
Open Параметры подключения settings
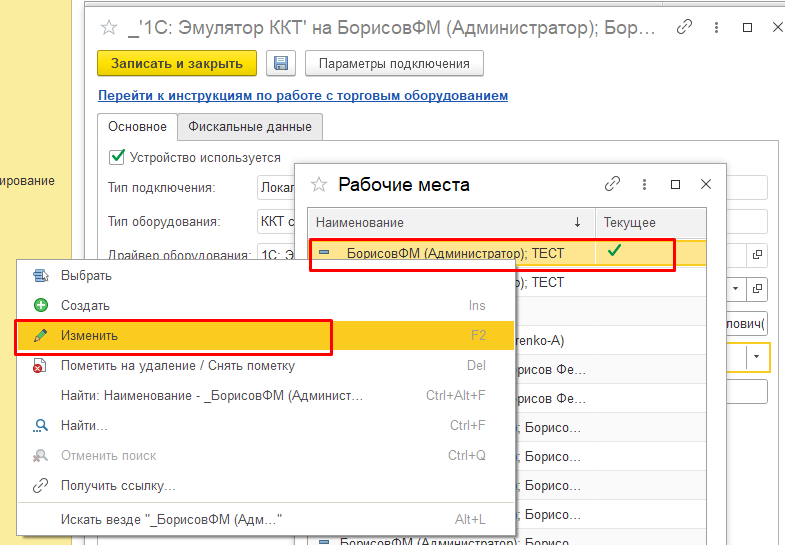point(394,64)
